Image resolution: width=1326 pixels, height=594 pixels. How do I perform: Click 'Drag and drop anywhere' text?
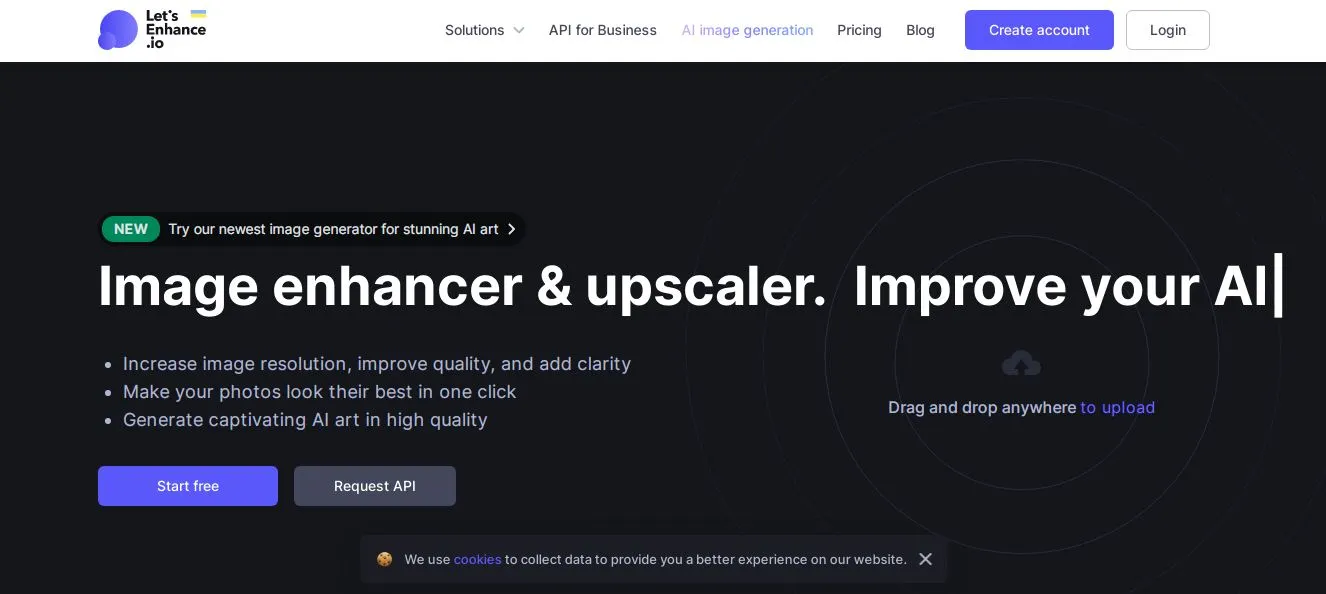click(982, 408)
